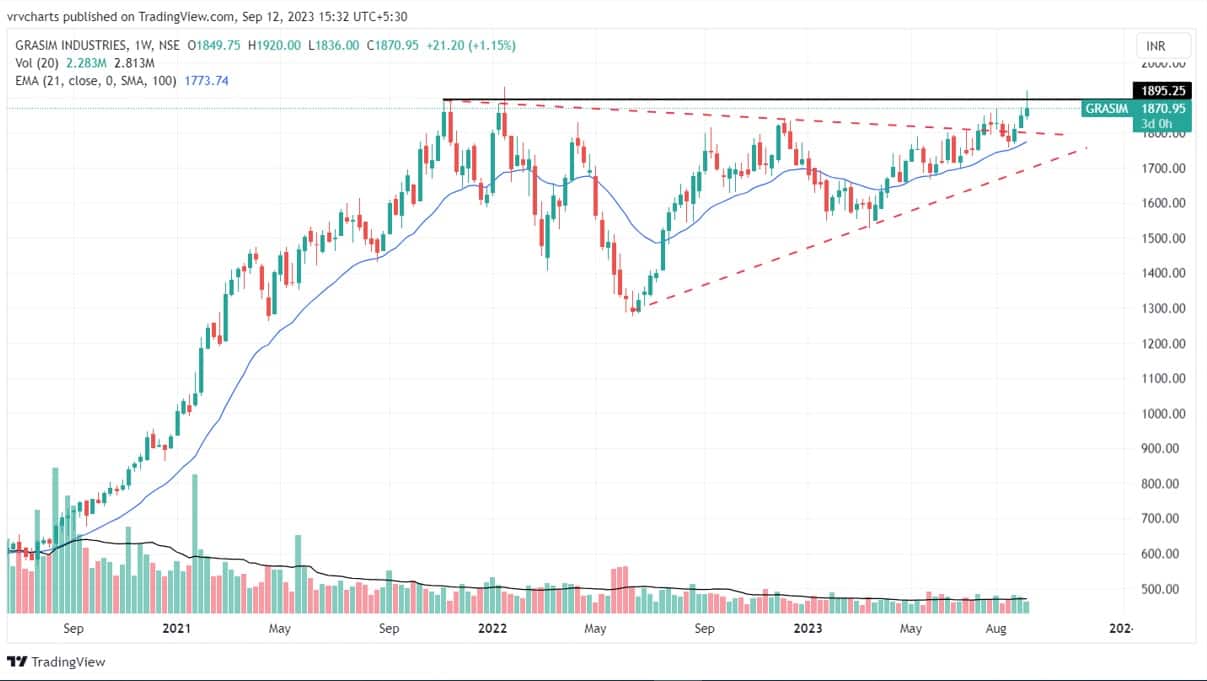Click the INR currency box
The image size is (1207, 681).
[1164, 46]
